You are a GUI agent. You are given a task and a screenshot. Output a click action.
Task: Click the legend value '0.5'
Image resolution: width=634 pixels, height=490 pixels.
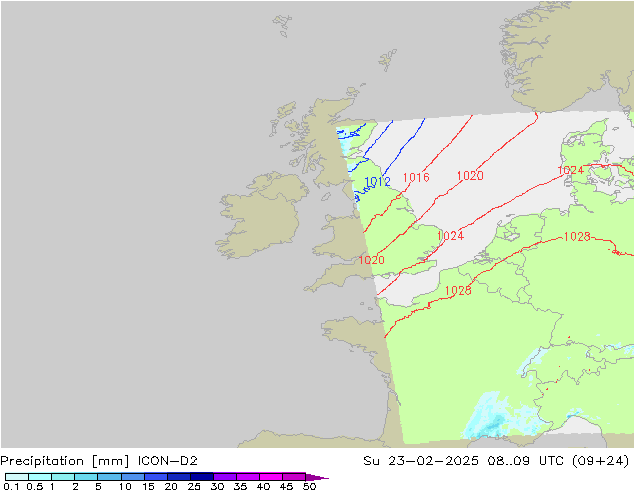pos(35,486)
